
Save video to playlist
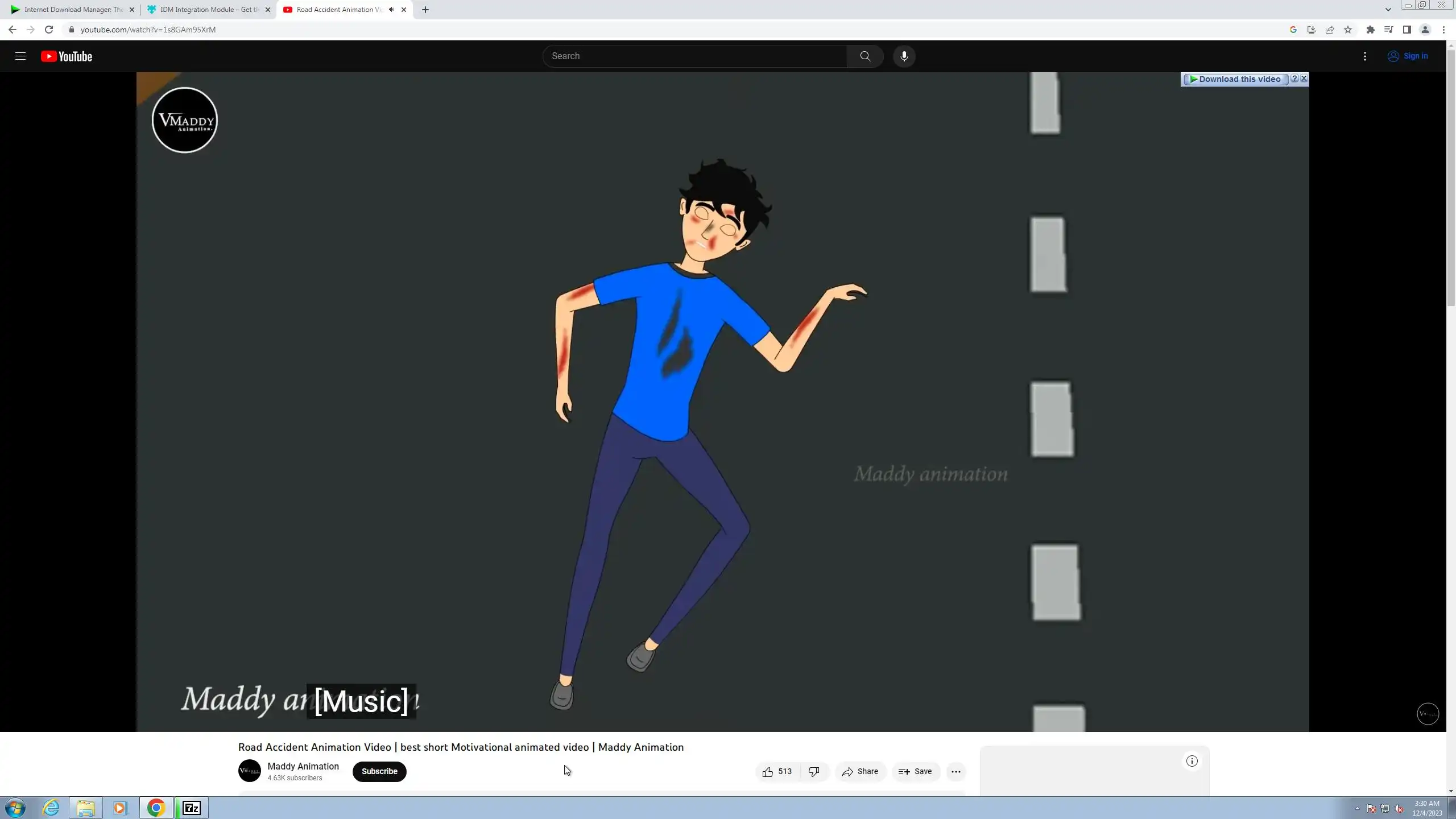(x=915, y=771)
